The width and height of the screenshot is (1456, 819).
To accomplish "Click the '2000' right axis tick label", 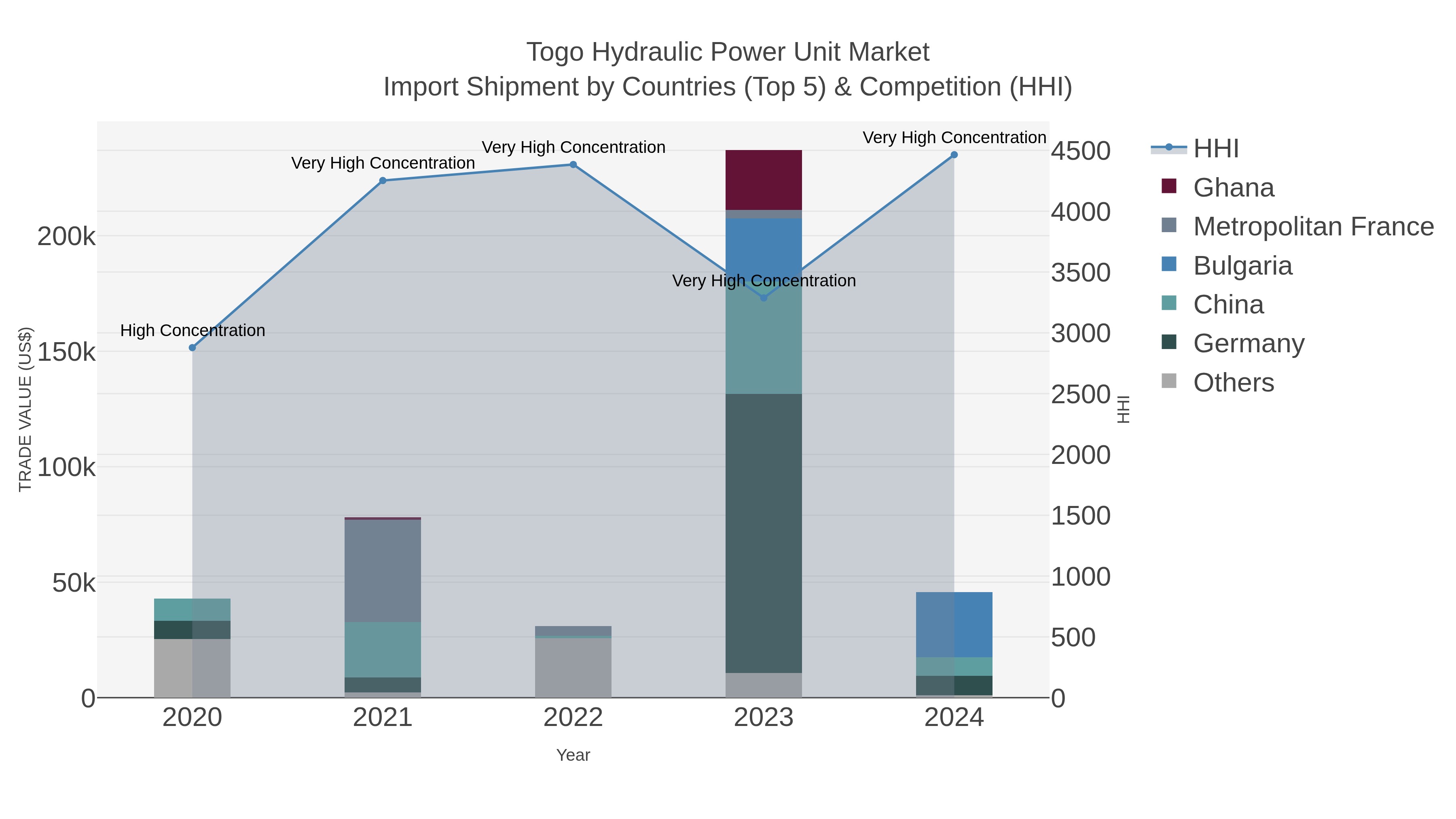I will [1081, 455].
